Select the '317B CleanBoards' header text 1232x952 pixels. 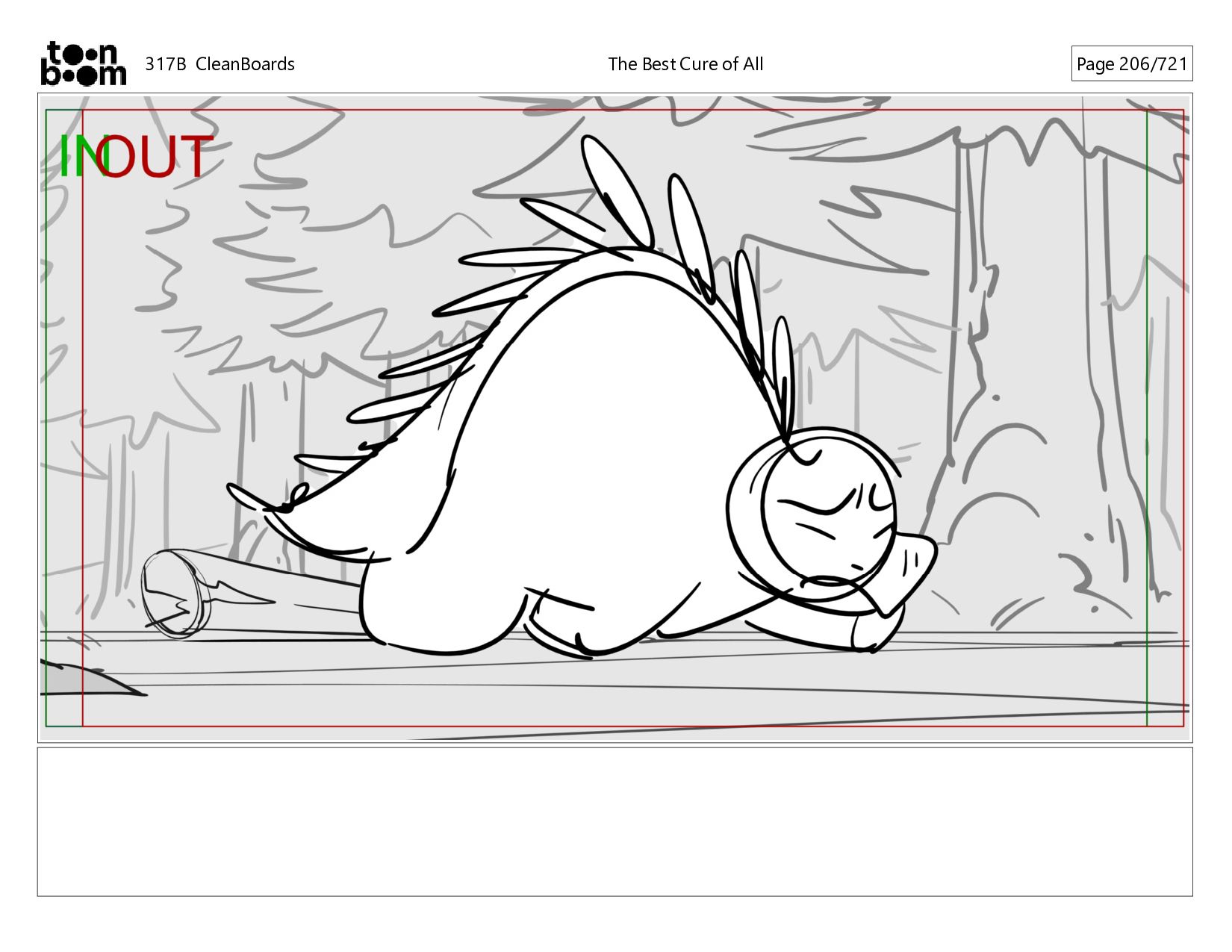point(220,64)
